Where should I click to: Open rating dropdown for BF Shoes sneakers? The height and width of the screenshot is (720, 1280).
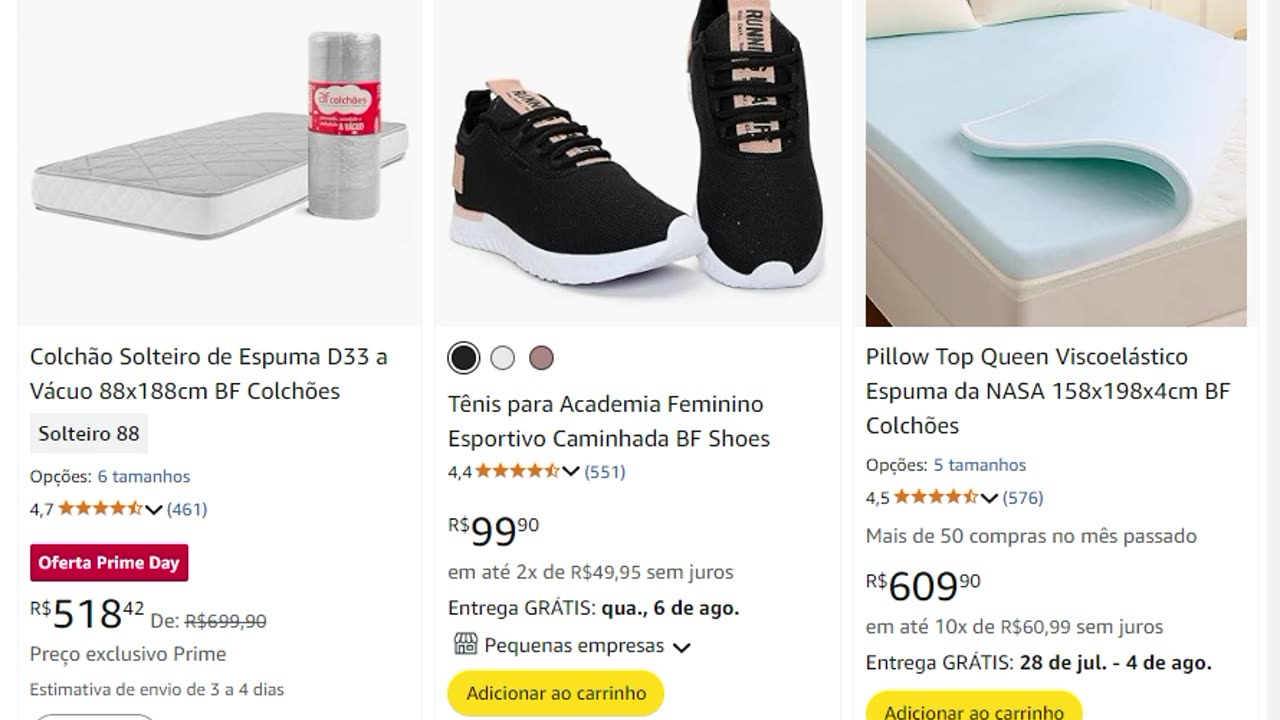[571, 472]
